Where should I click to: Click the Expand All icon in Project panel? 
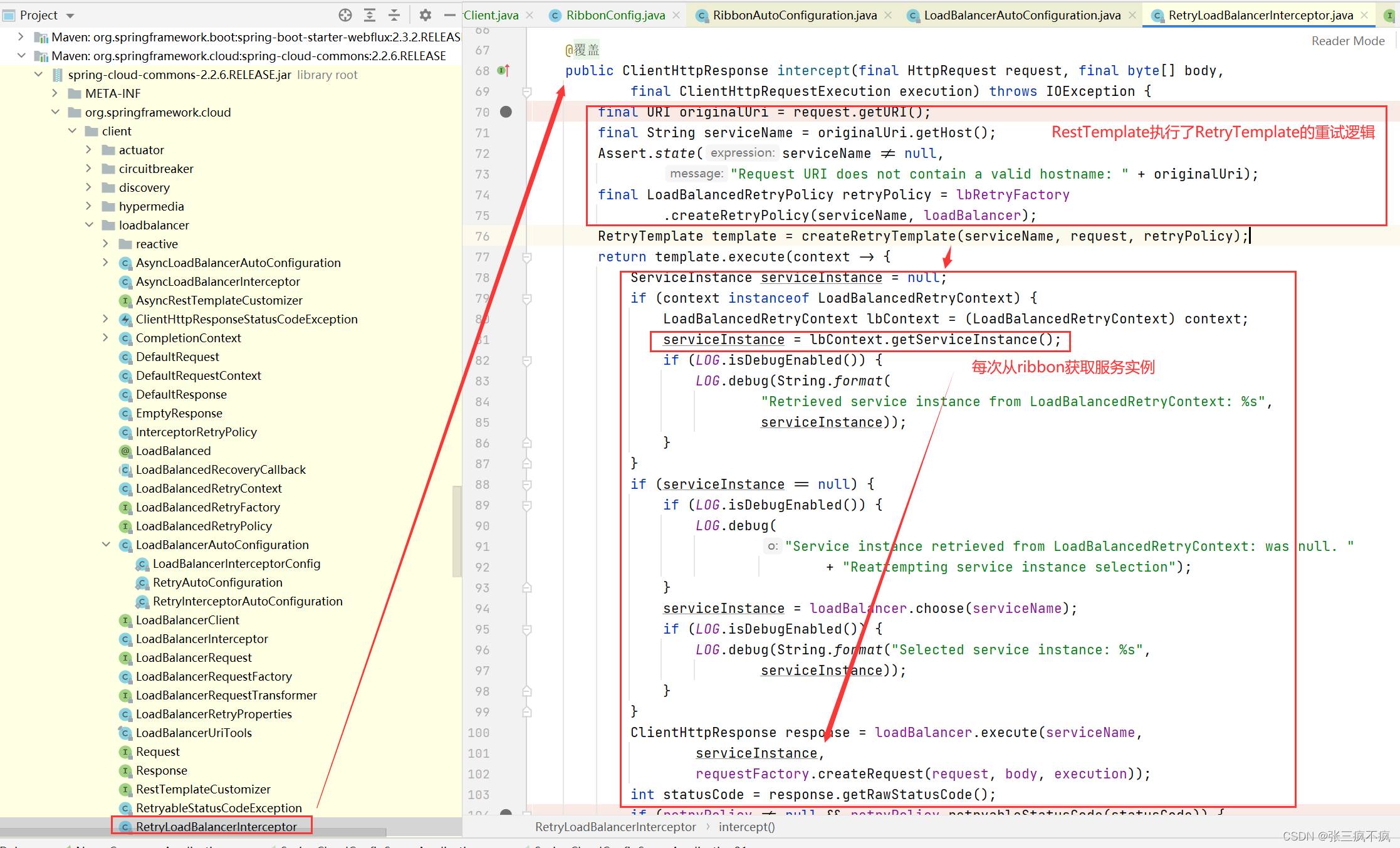[x=370, y=15]
